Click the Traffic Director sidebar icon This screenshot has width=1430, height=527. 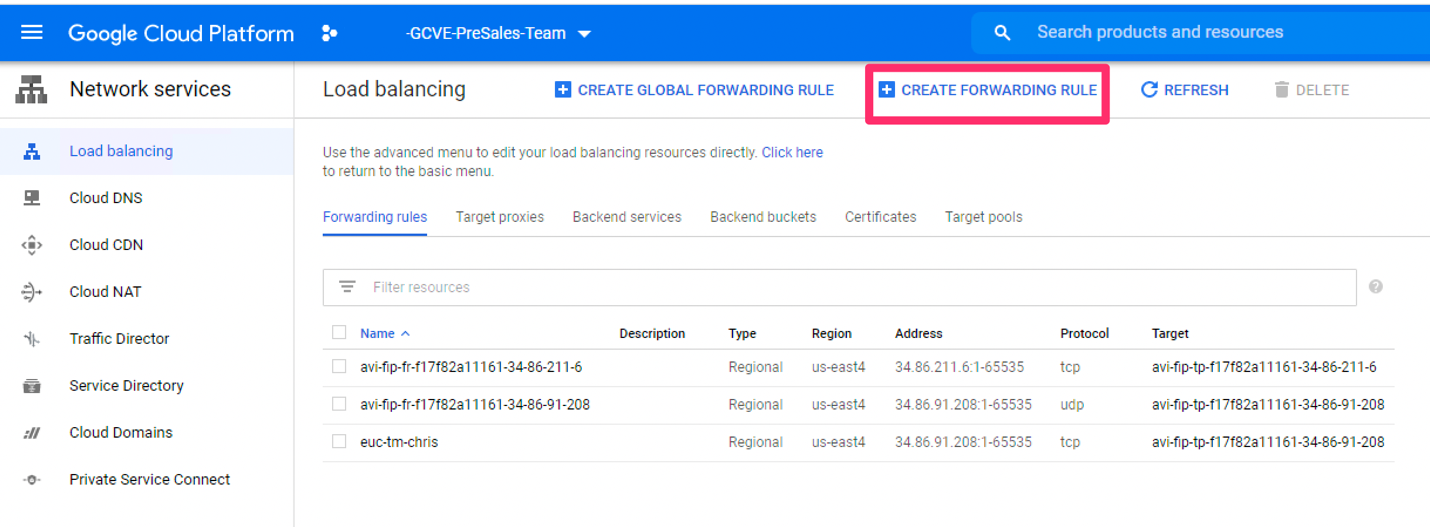[x=32, y=339]
